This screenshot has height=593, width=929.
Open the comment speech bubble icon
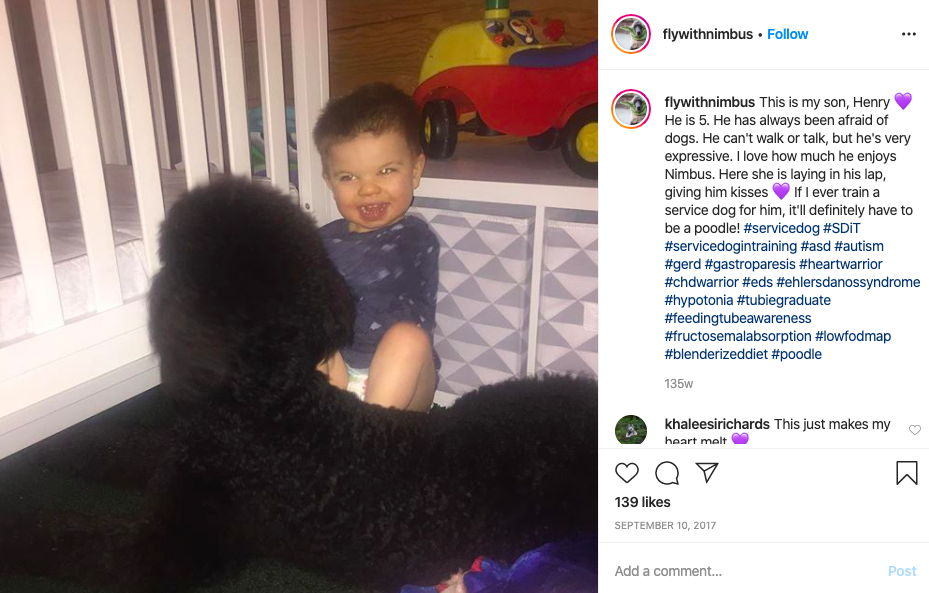pyautogui.click(x=667, y=473)
